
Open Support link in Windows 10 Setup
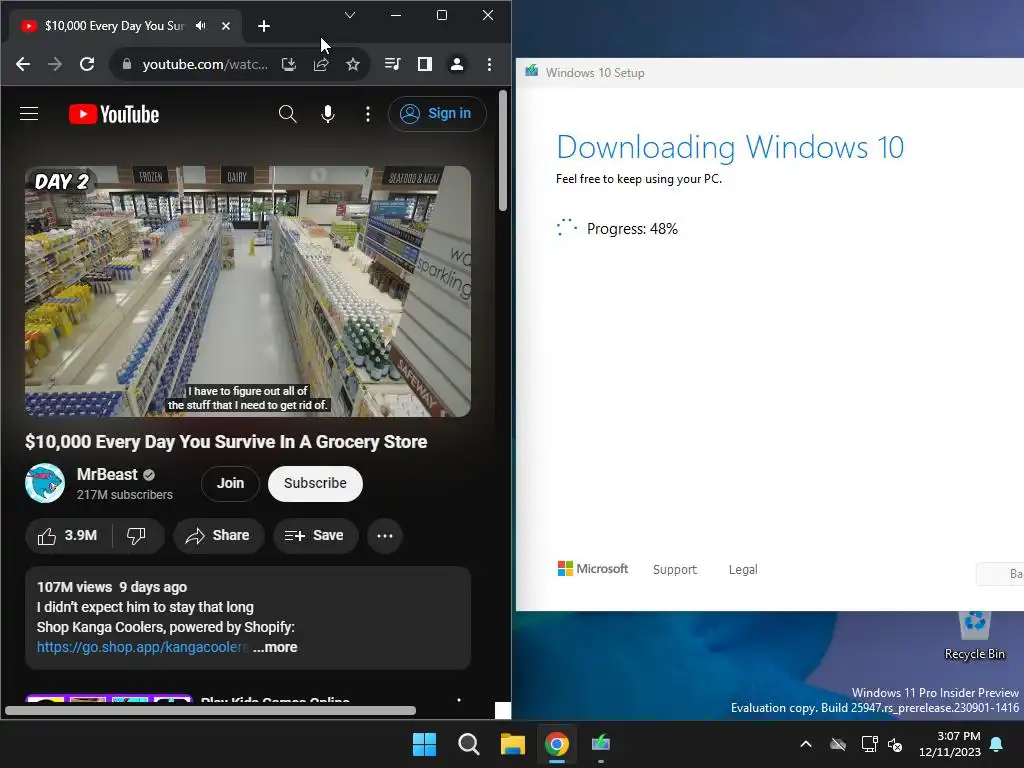point(675,569)
